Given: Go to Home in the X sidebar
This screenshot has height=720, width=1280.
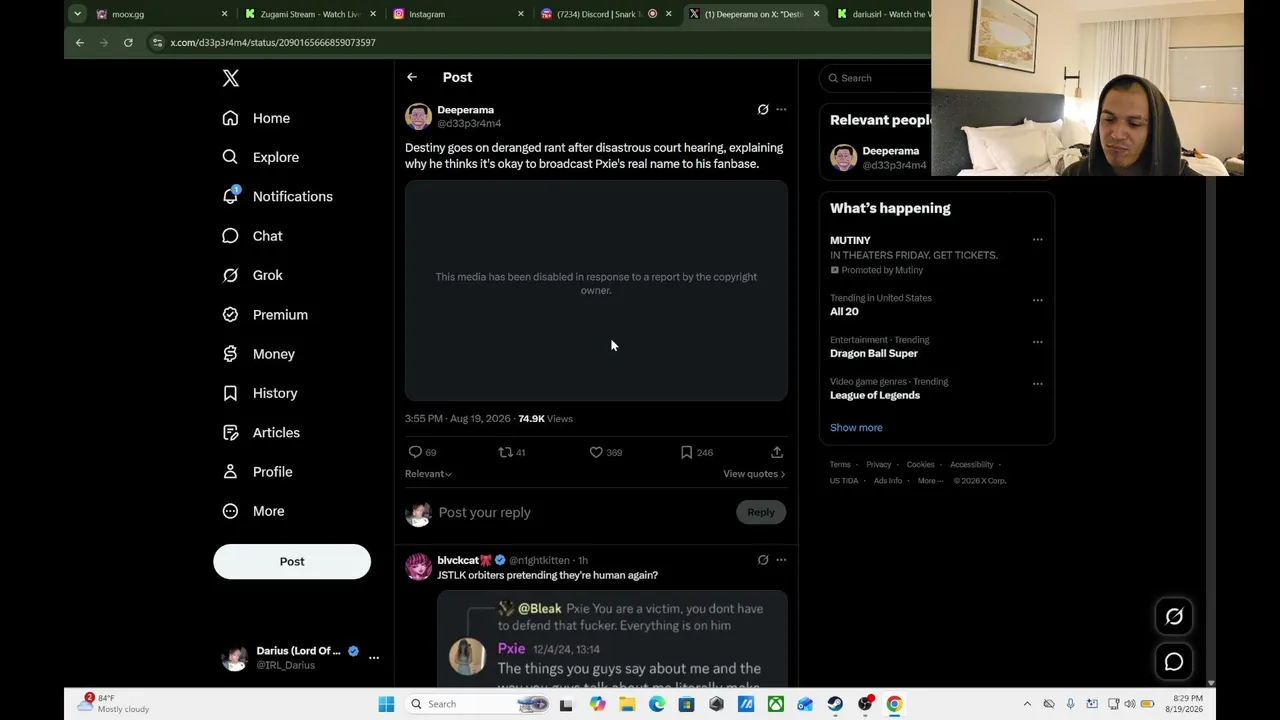Looking at the screenshot, I should click(x=257, y=118).
